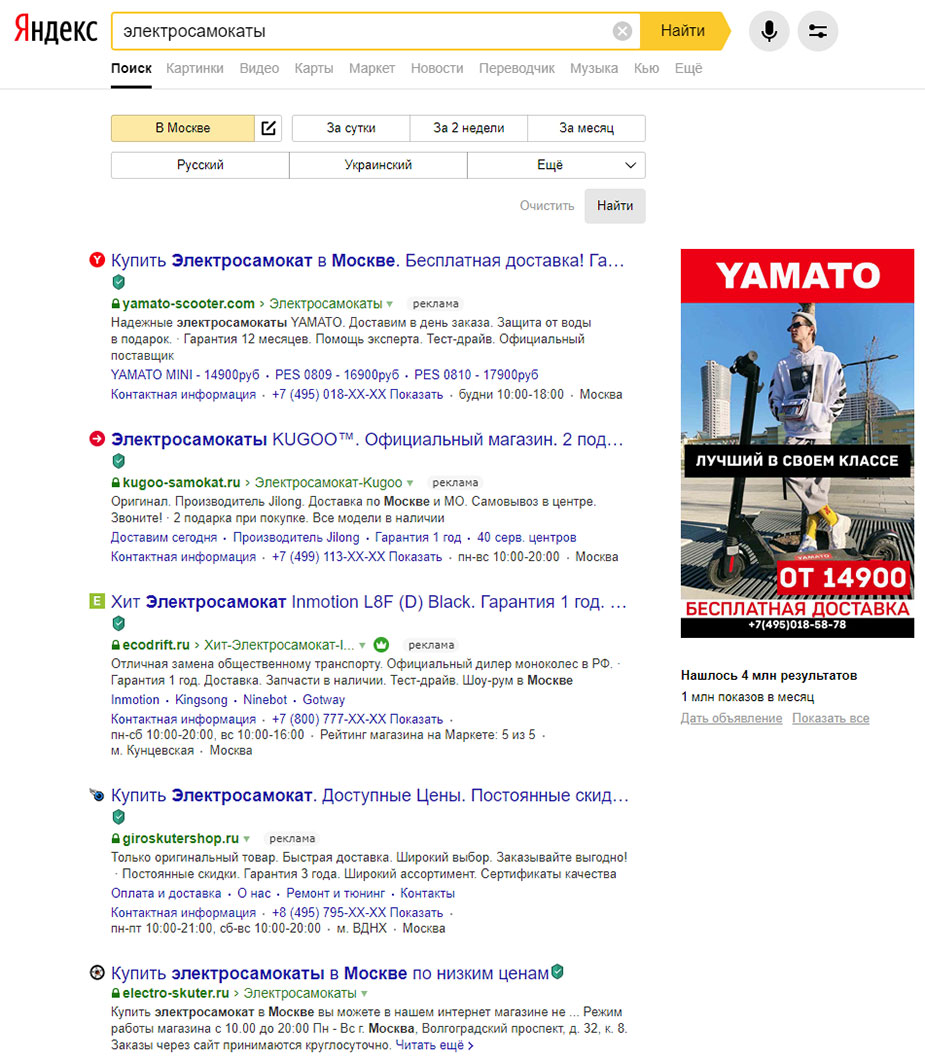
Task: Open the Ремонт и тюнинг sitelink
Action: coord(336,894)
